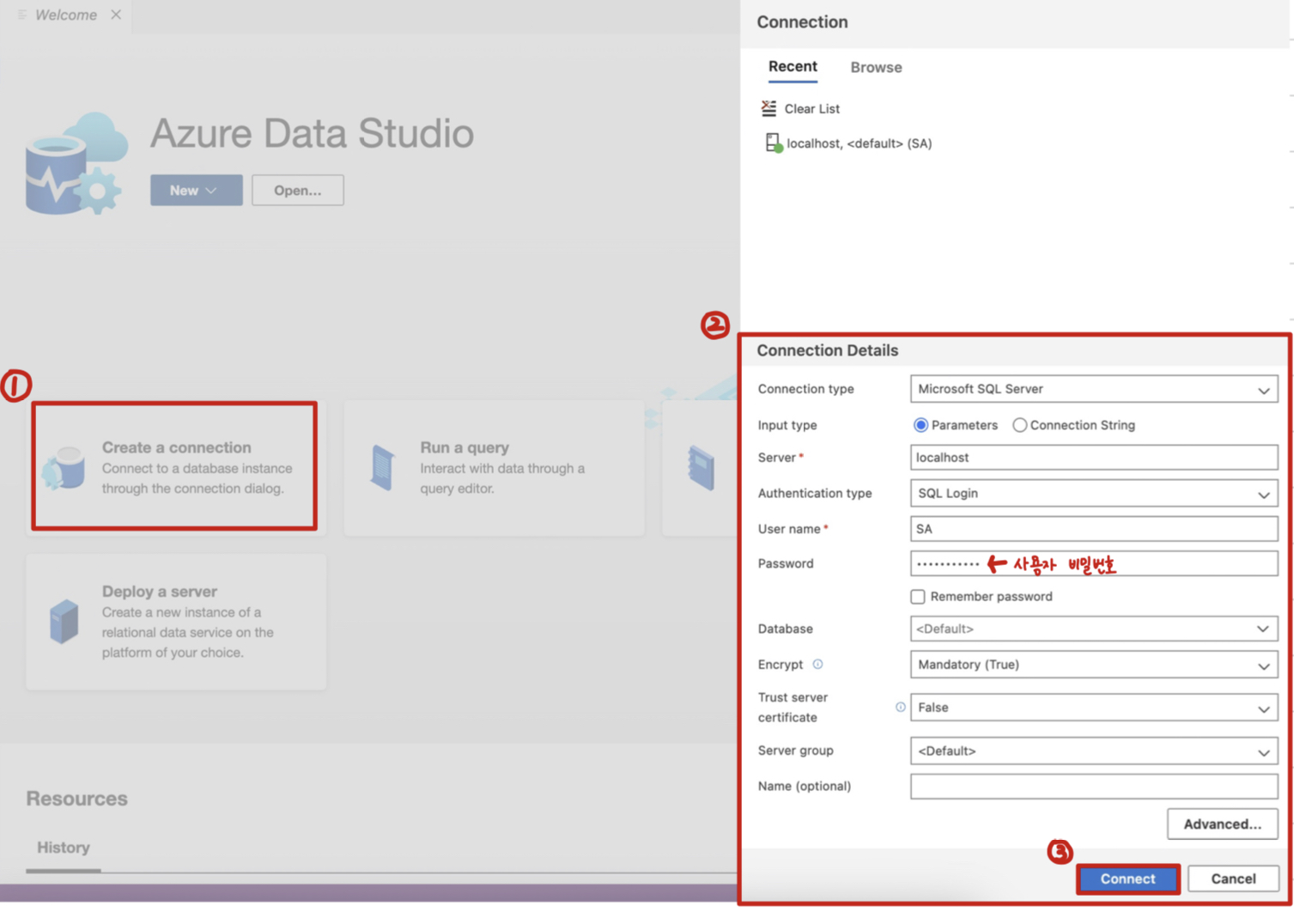Focus the Server input field
The width and height of the screenshot is (1294, 924).
[1094, 458]
